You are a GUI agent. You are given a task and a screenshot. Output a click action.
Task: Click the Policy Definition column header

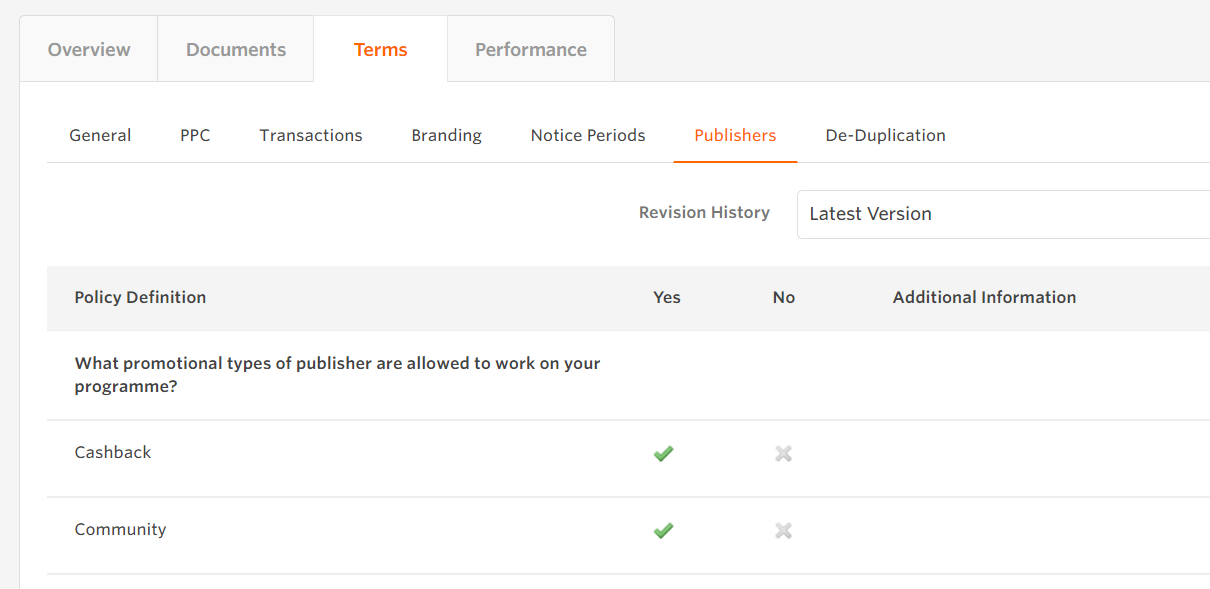[x=140, y=297]
